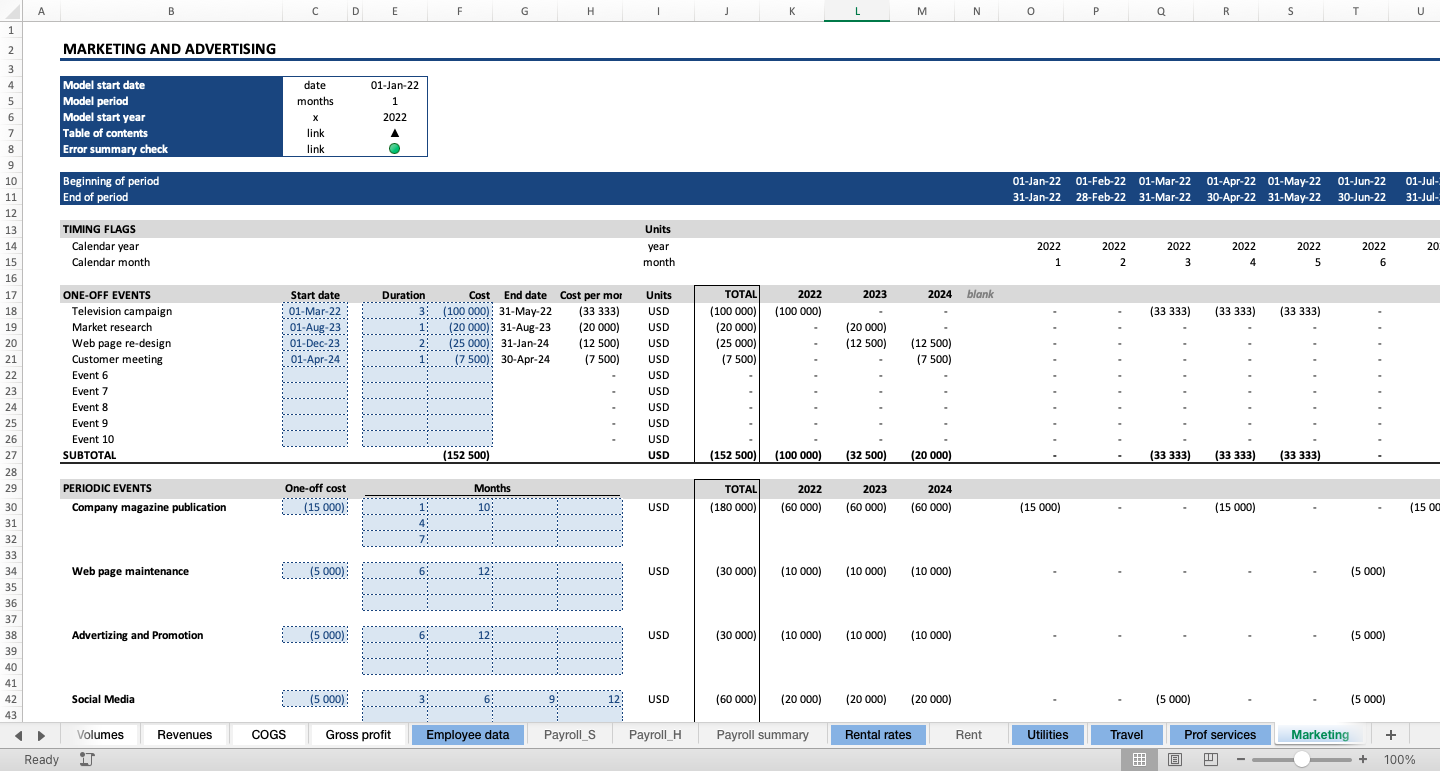Switch to Normal view
The width and height of the screenshot is (1440, 771).
[1138, 760]
